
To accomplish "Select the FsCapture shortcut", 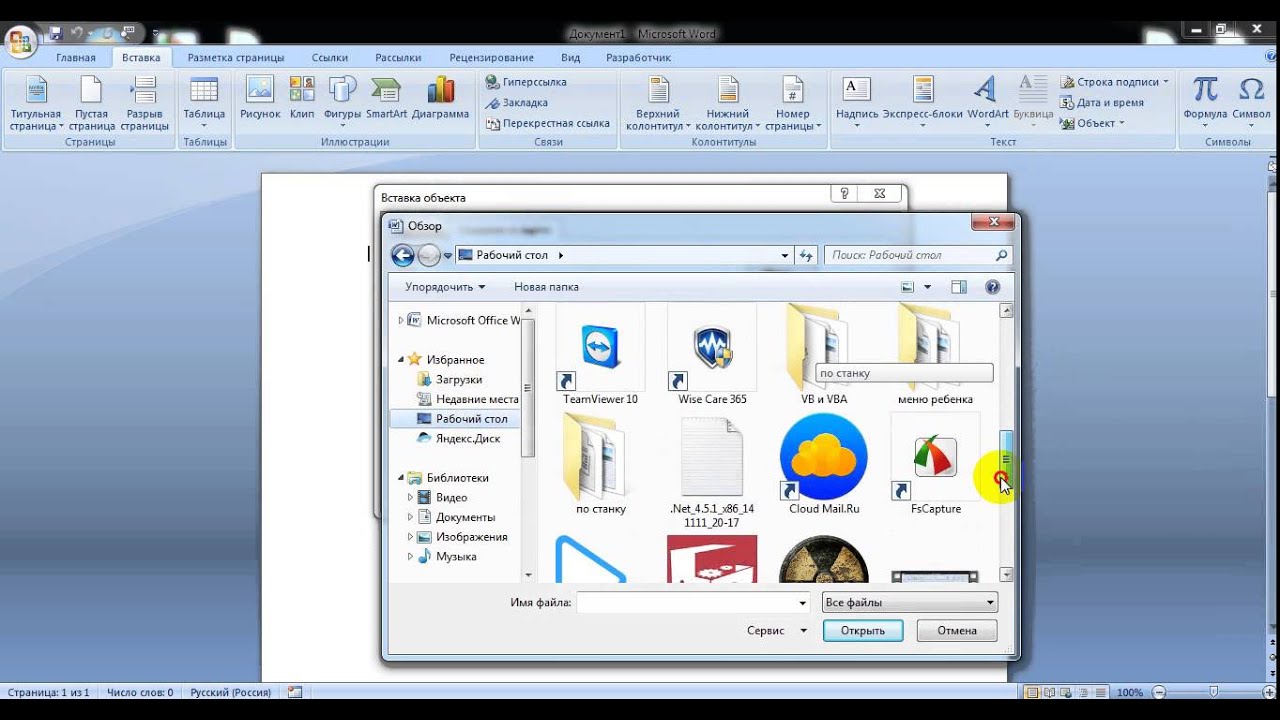I will tap(935, 464).
